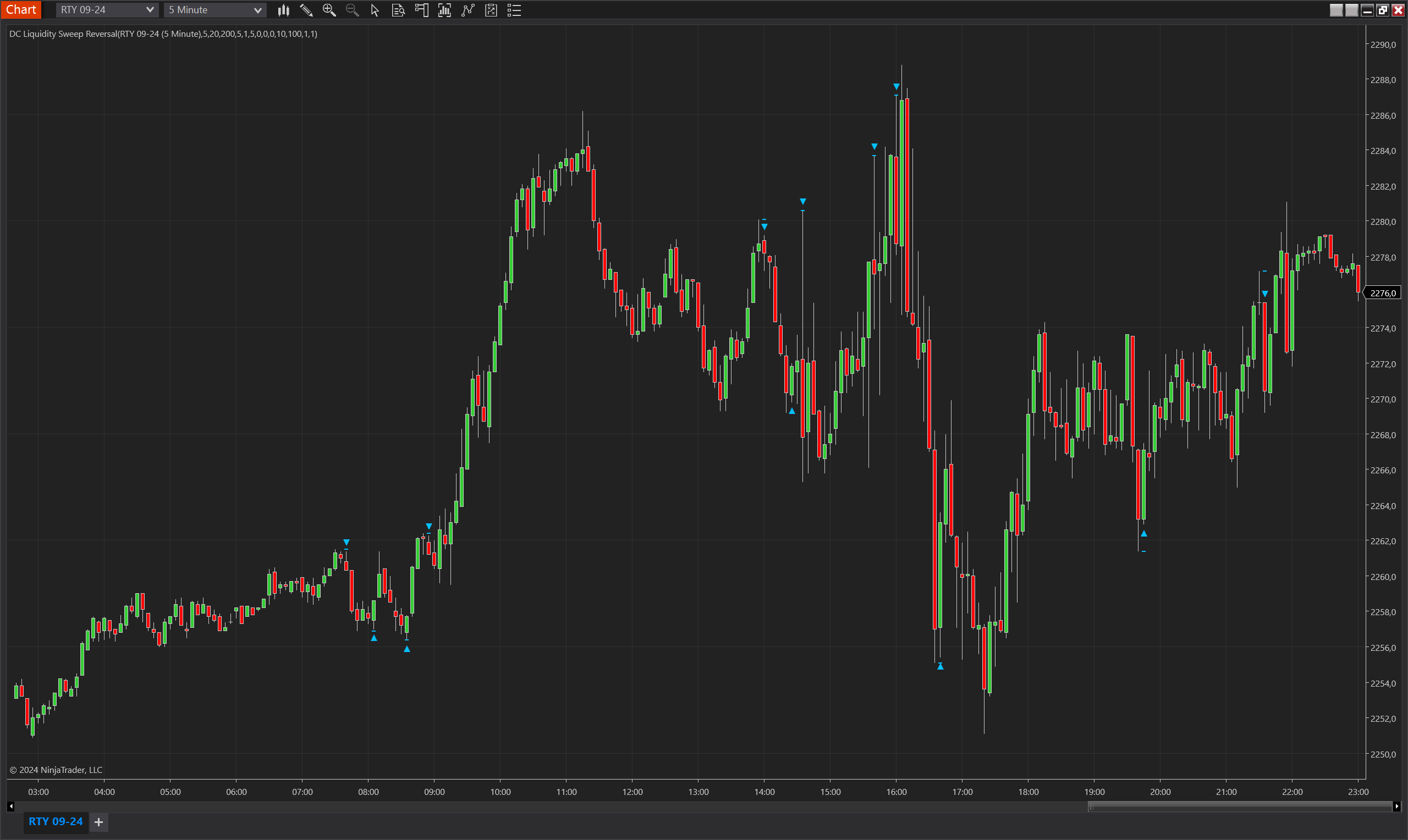Toggle the Chart Trader panel icon

pyautogui.click(x=421, y=10)
